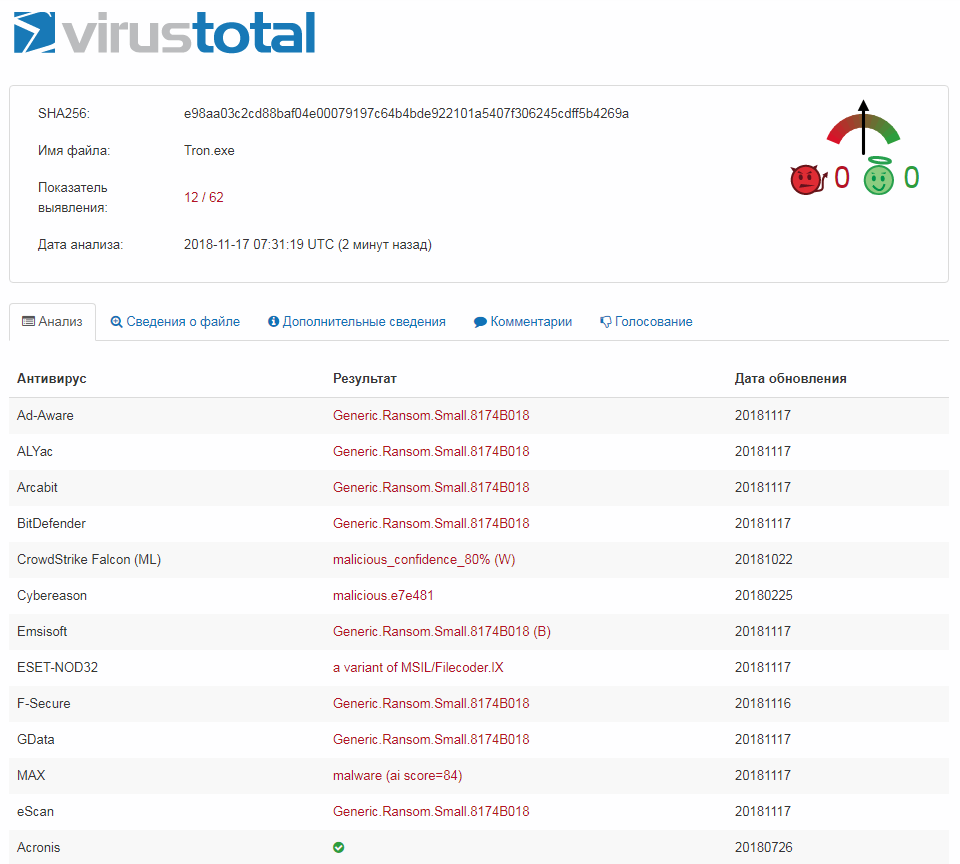
Task: Click update date 20180726 for Acronis
Action: pos(763,847)
